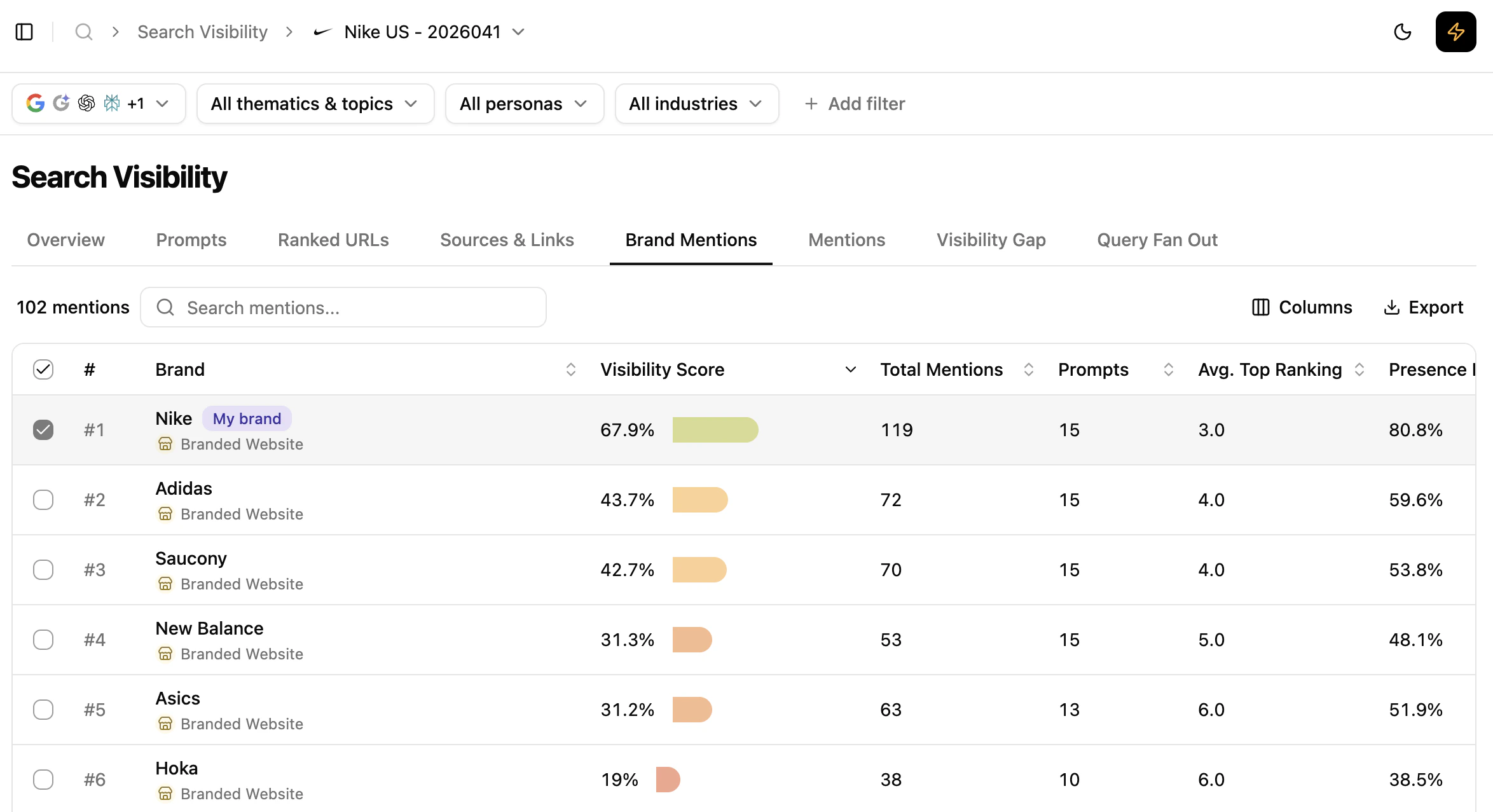
Task: Click the store icon under Saucony
Action: coord(165,584)
